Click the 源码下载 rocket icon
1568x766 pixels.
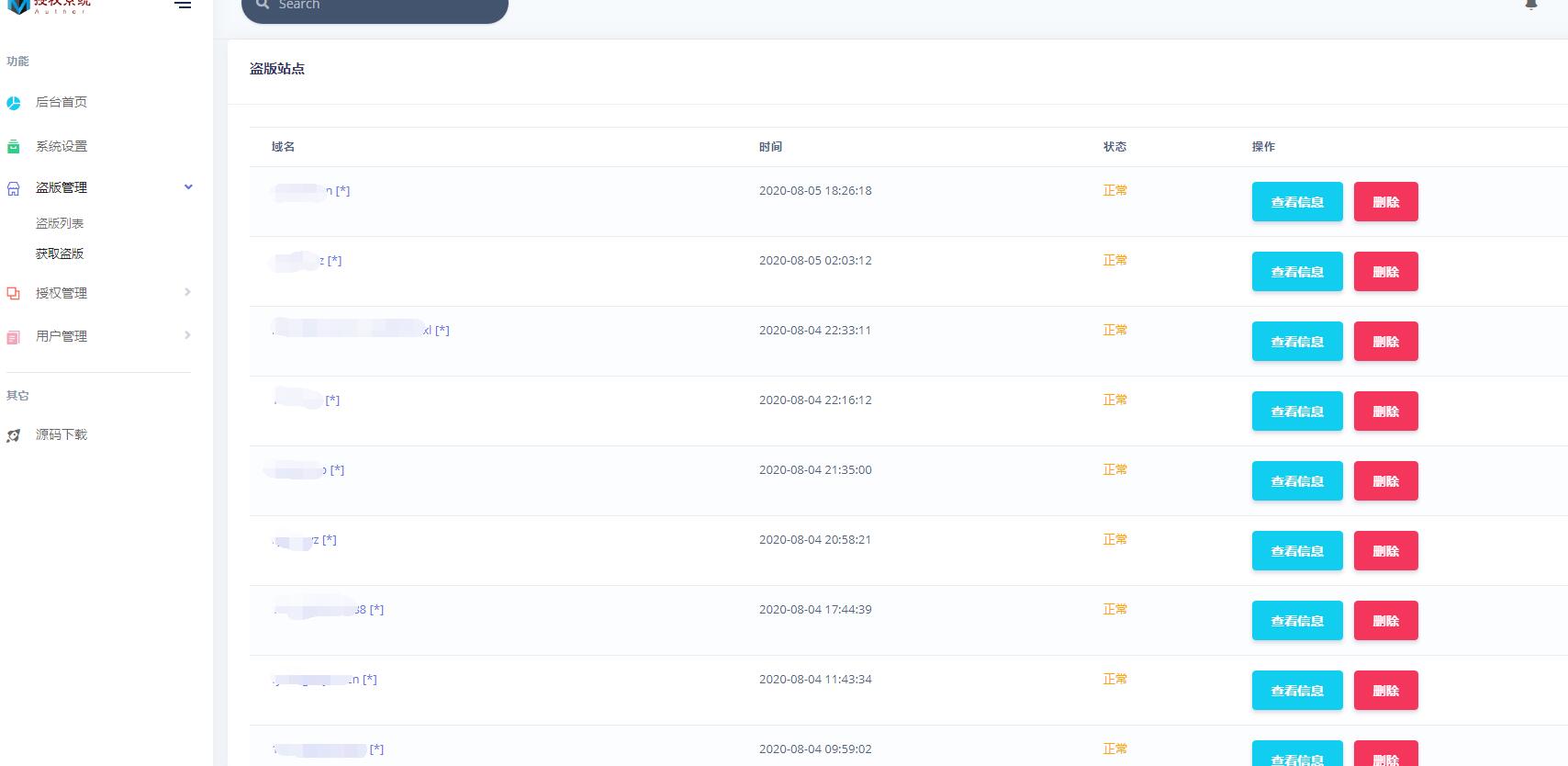(14, 435)
